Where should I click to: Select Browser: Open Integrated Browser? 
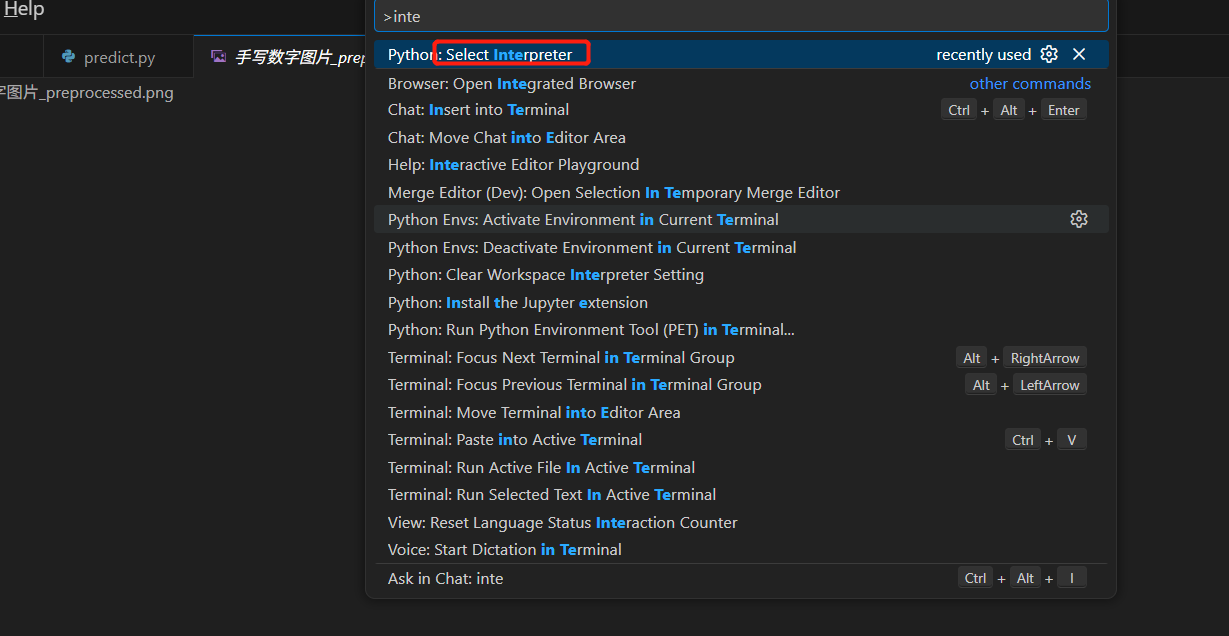pyautogui.click(x=741, y=83)
